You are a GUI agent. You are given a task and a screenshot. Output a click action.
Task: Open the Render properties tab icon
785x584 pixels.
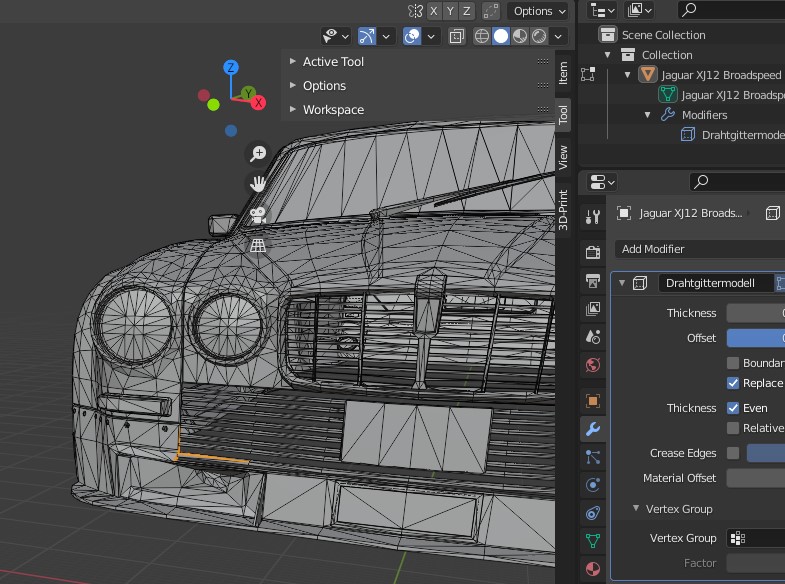click(x=593, y=251)
